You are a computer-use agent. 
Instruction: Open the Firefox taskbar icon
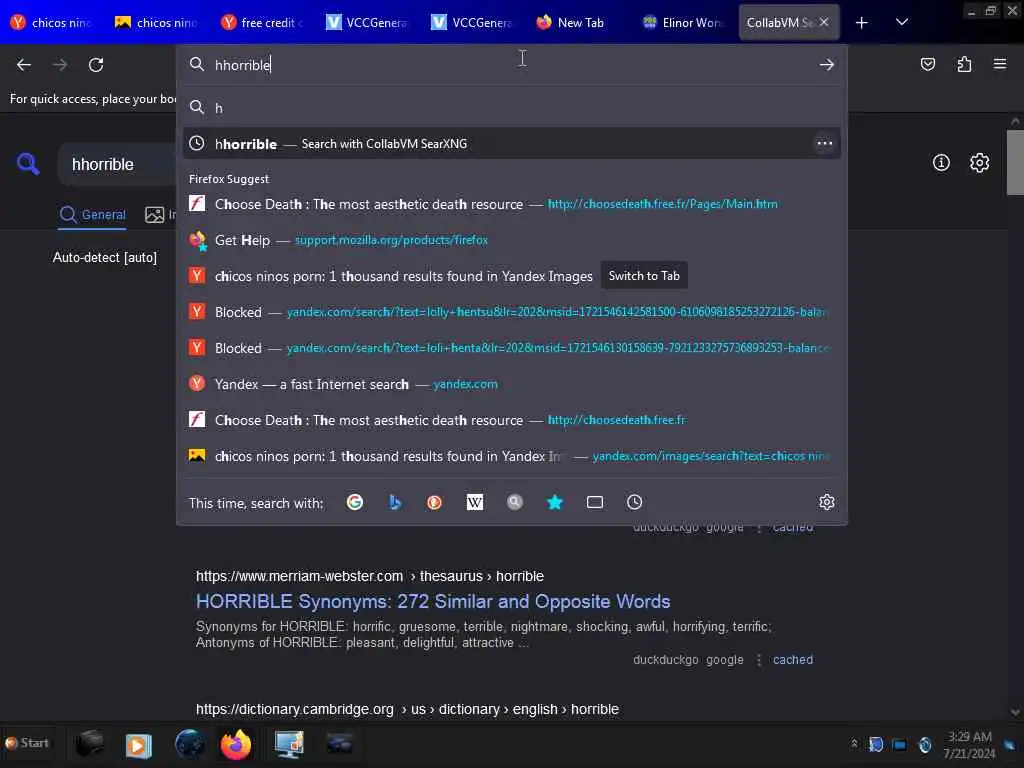[236, 744]
